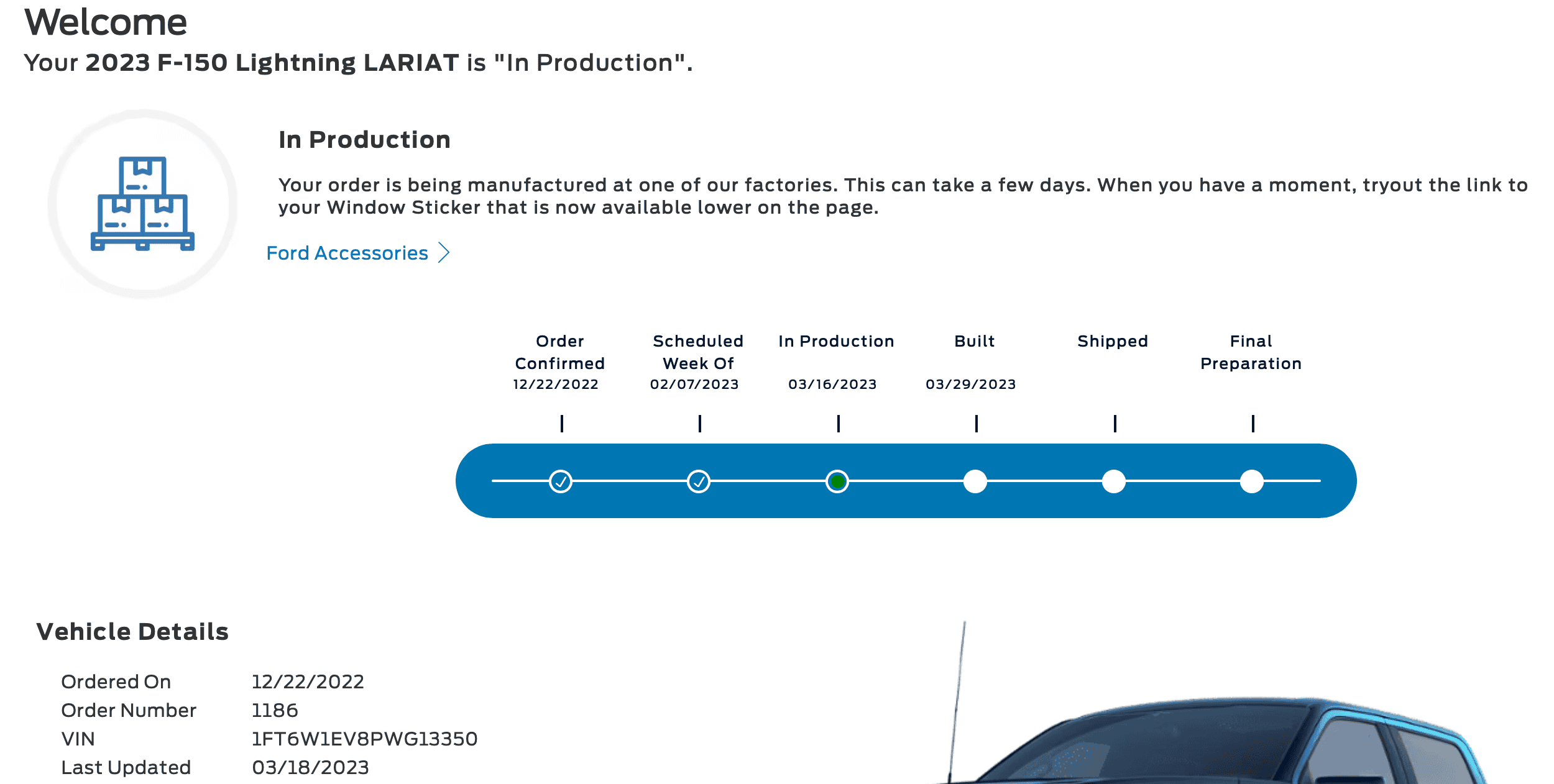Screen dimensions: 1554x784
Task: Click the Built step circle
Action: coord(975,481)
